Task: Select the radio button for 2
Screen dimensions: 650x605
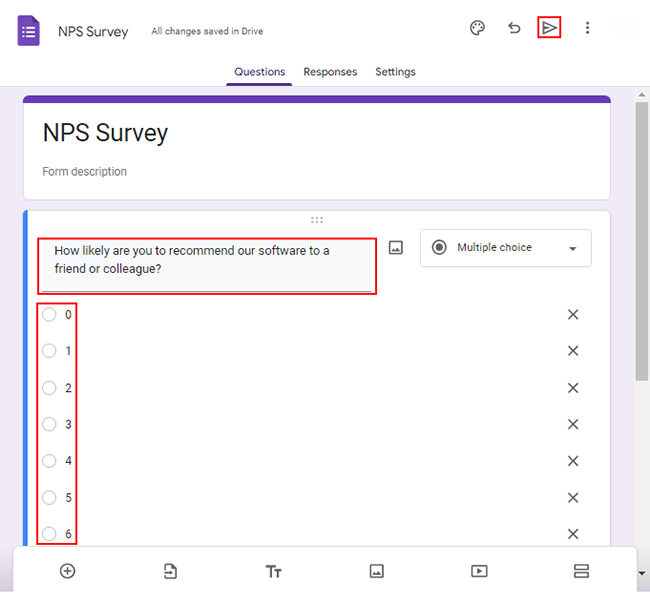Action: [x=49, y=388]
